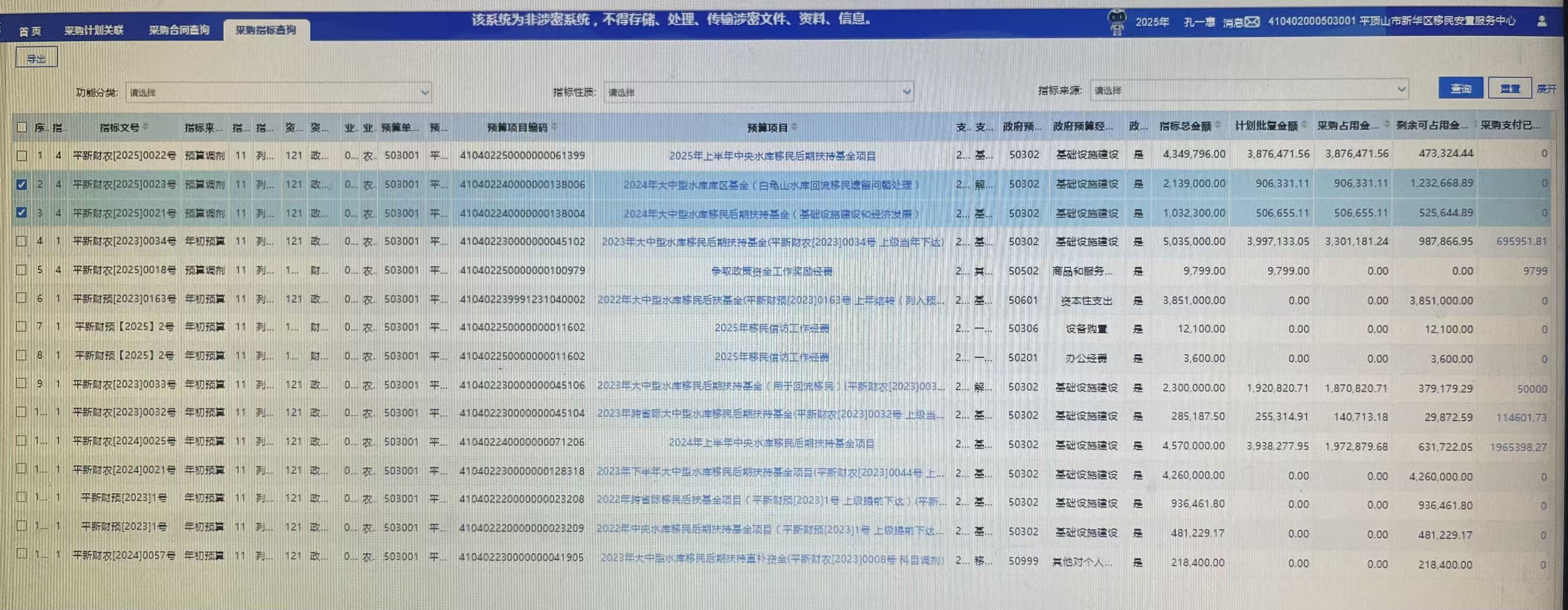Click the 导出 export button
The height and width of the screenshot is (610, 1568).
(x=36, y=59)
